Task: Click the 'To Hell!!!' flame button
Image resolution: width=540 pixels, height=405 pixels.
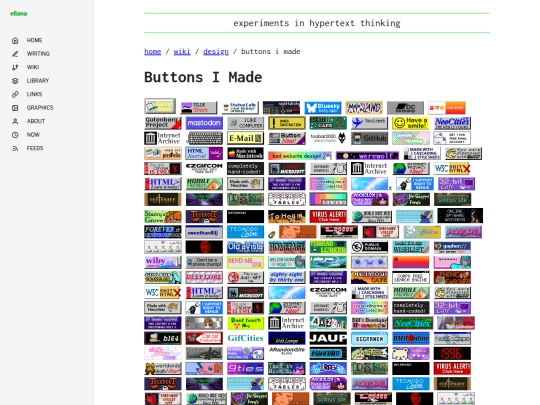Action: (287, 216)
